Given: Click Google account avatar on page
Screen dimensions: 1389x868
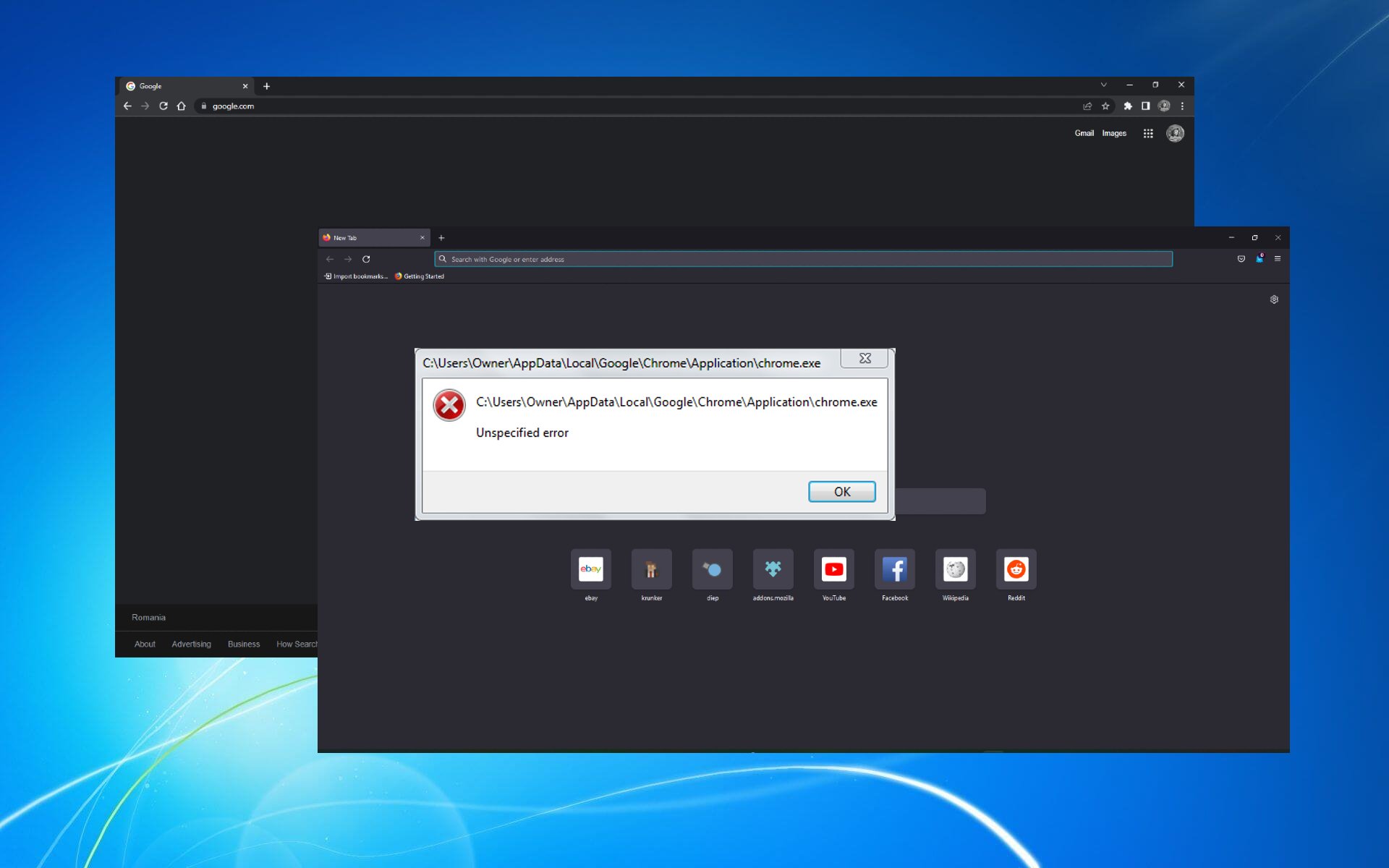Looking at the screenshot, I should pyautogui.click(x=1175, y=133).
